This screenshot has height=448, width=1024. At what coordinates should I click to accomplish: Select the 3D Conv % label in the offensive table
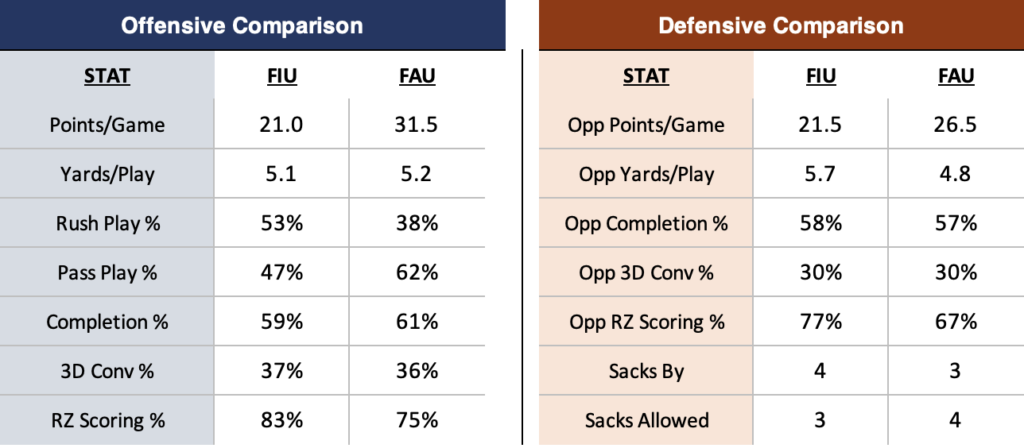[106, 371]
